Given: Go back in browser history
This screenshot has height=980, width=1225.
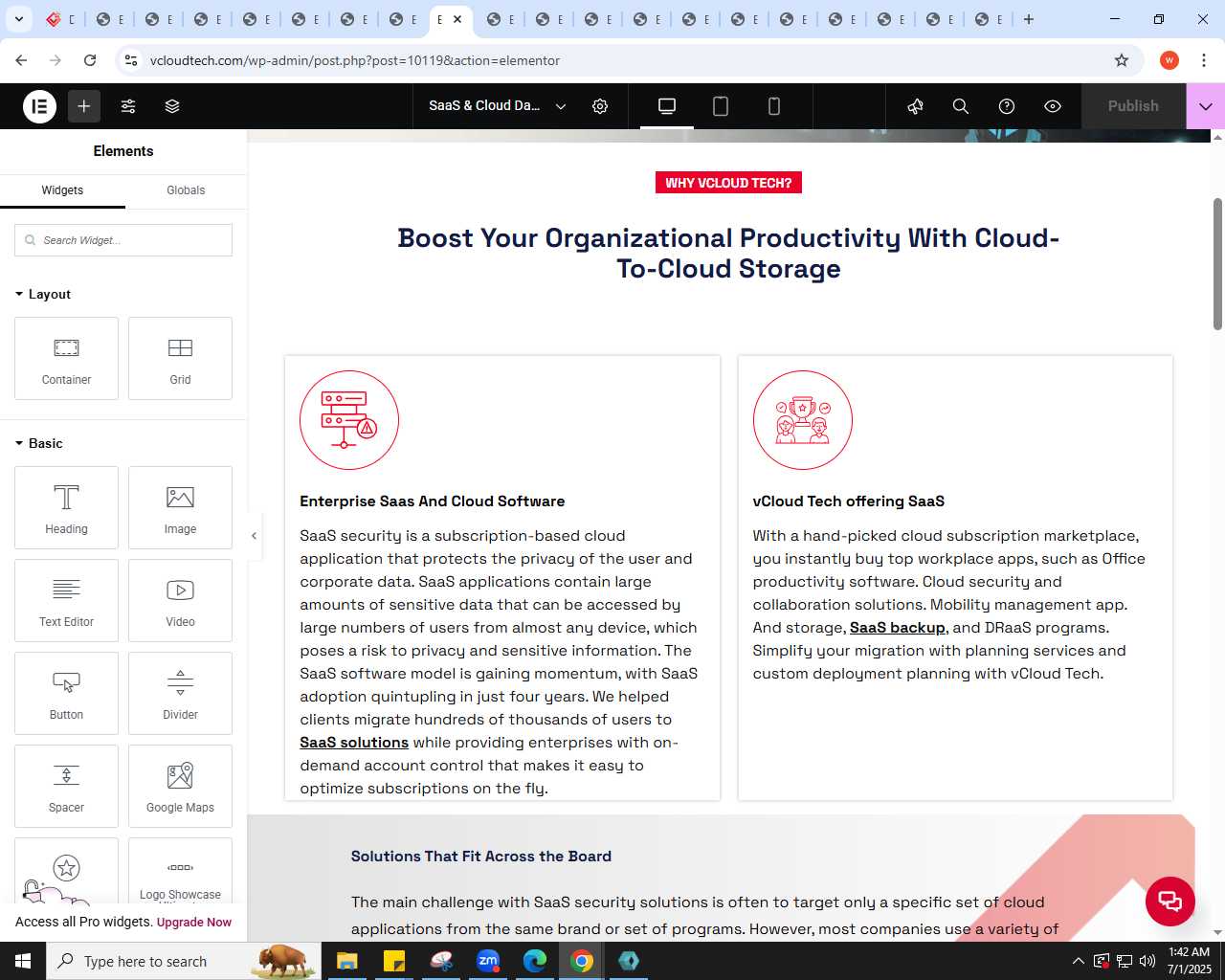Looking at the screenshot, I should click(21, 60).
